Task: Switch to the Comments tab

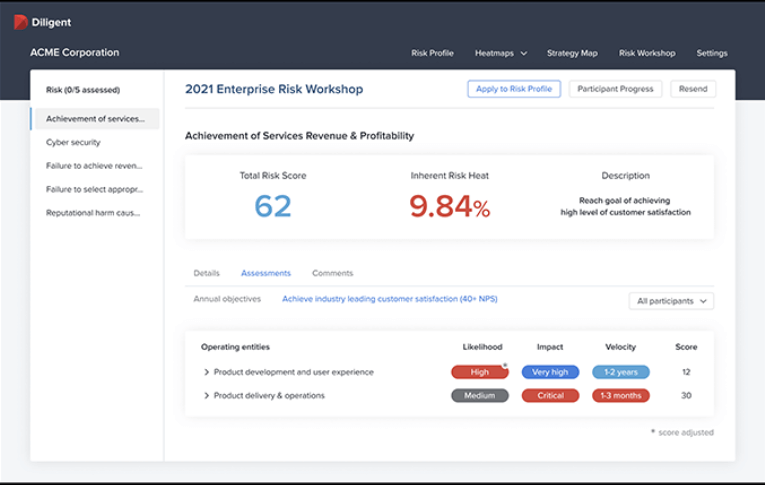Action: (x=332, y=273)
